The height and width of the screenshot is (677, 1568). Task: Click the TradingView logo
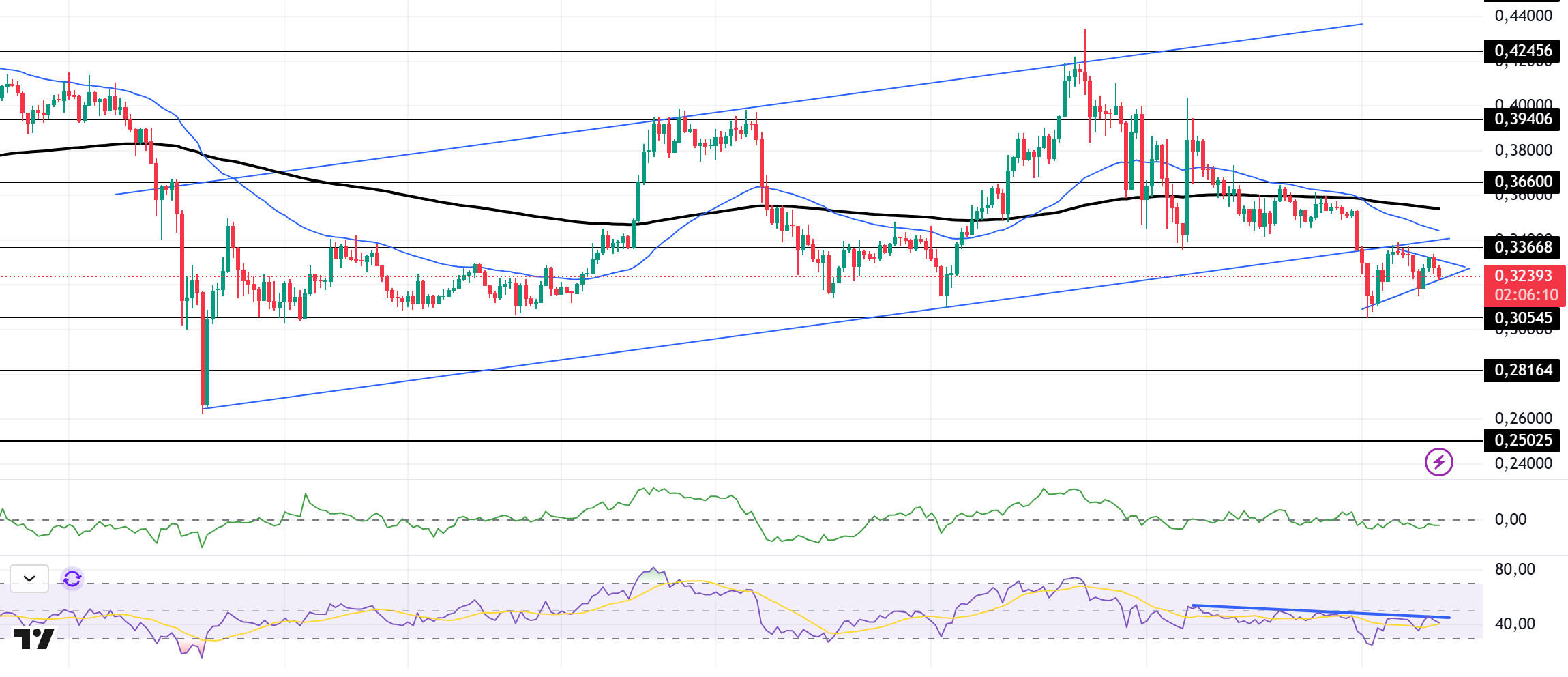pos(33,639)
